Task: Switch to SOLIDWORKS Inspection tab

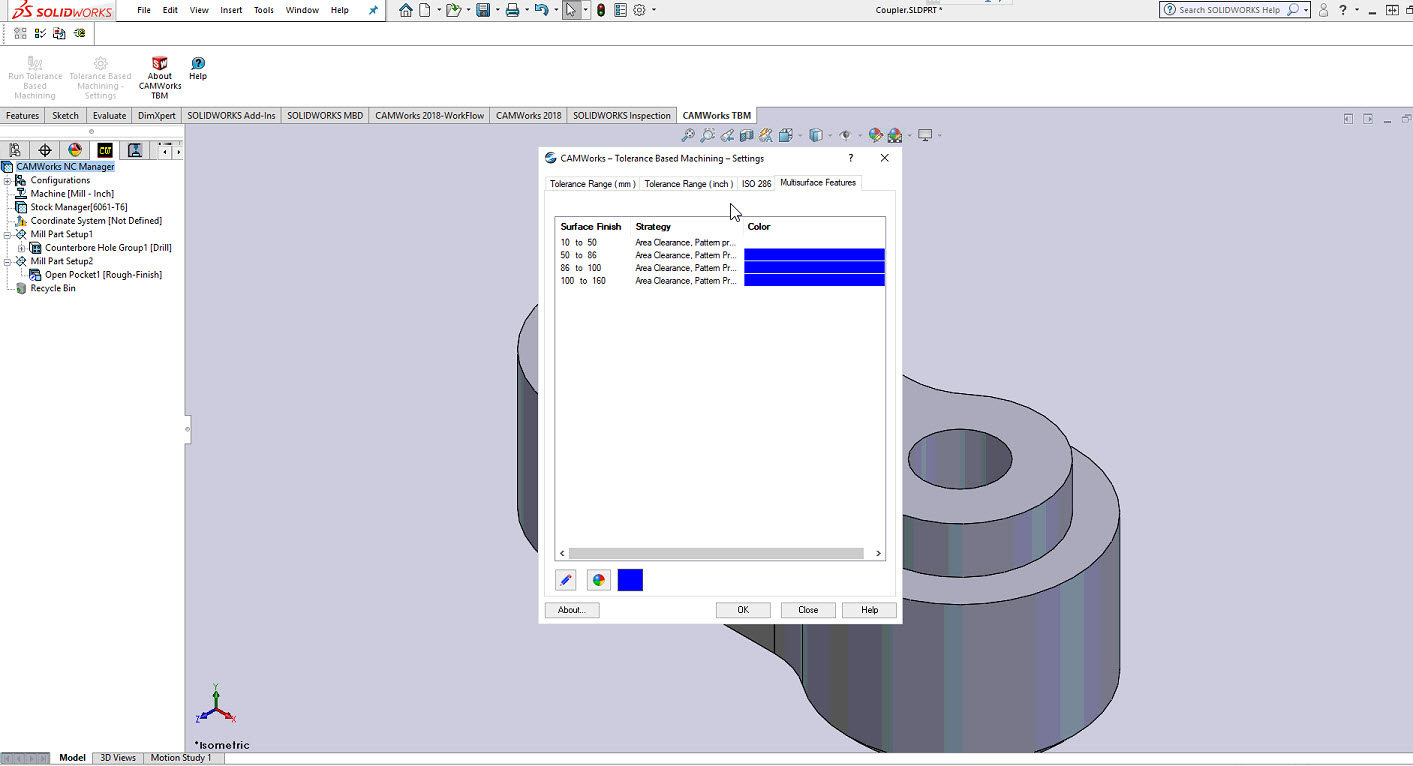Action: pyautogui.click(x=622, y=116)
